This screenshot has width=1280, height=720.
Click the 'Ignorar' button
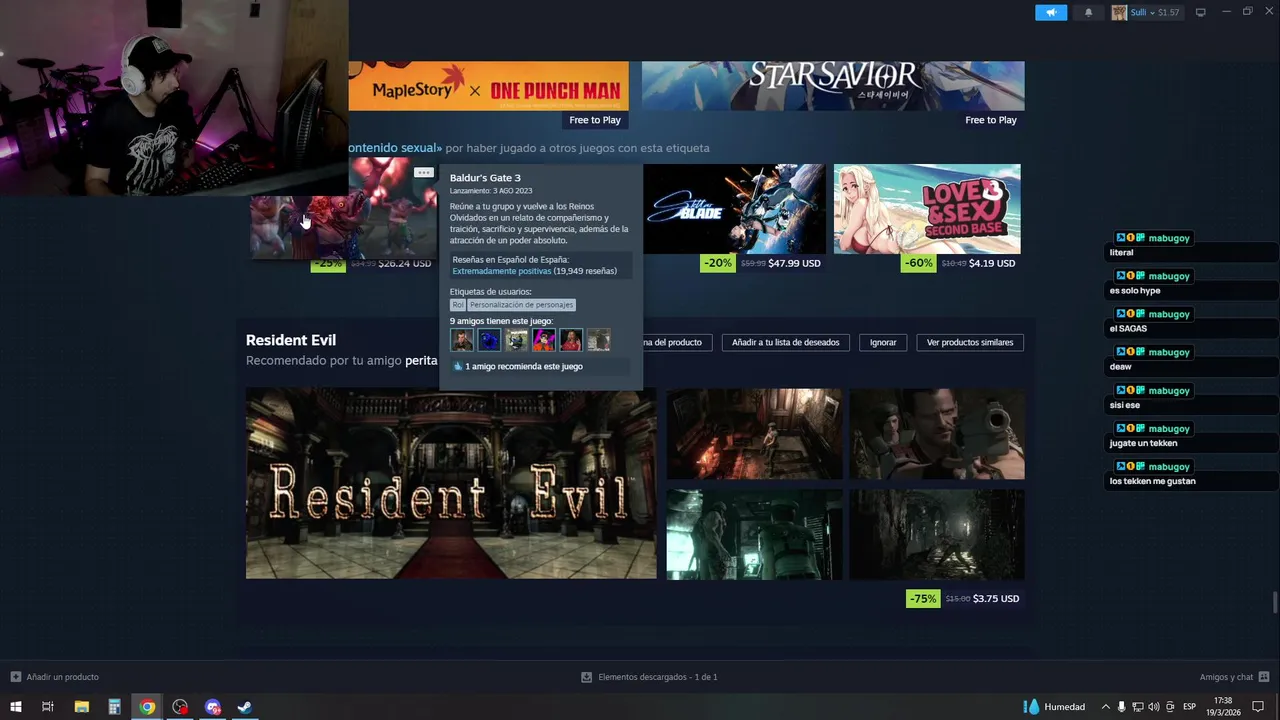pyautogui.click(x=883, y=342)
